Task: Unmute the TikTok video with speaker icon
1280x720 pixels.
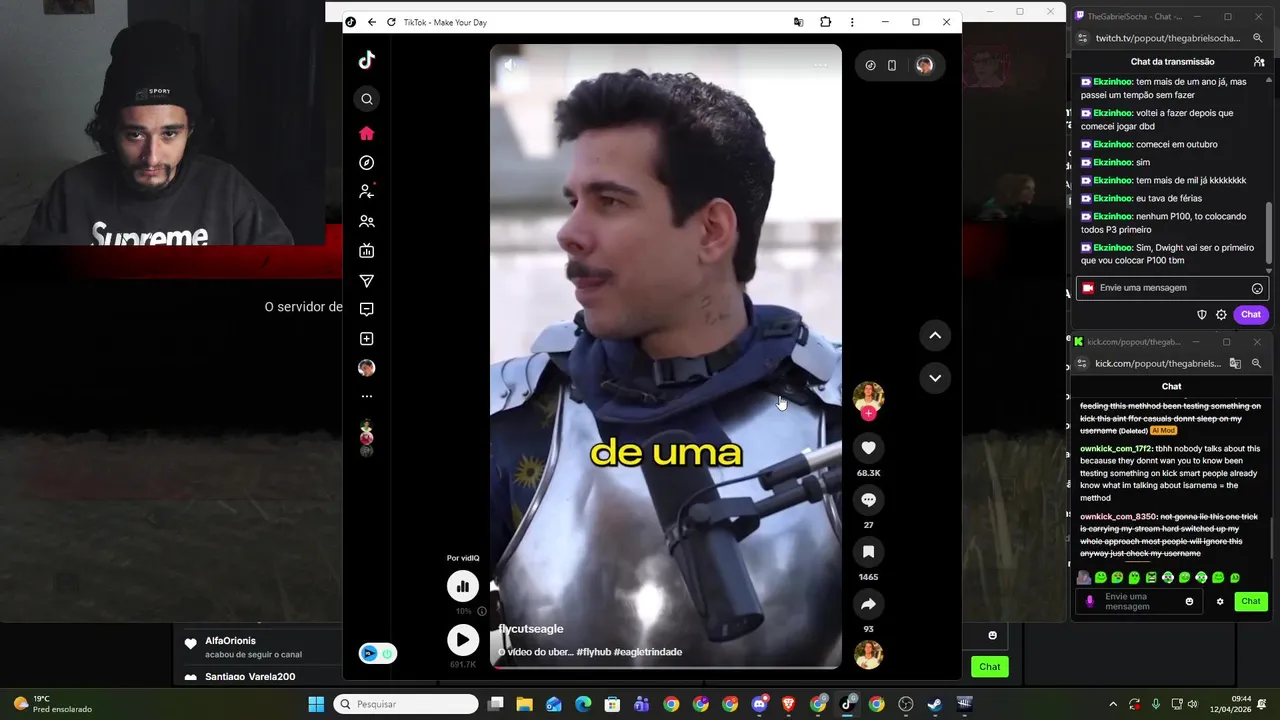Action: (x=509, y=65)
